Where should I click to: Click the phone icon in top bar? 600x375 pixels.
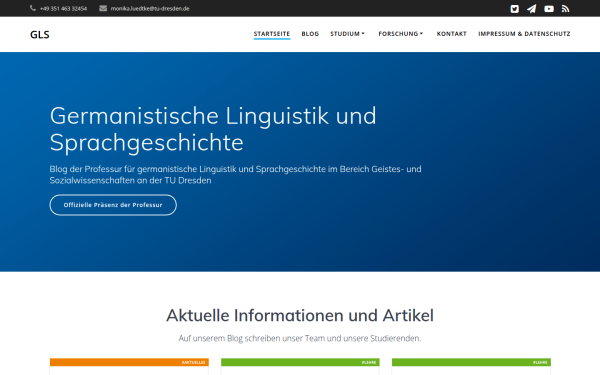click(33, 8)
